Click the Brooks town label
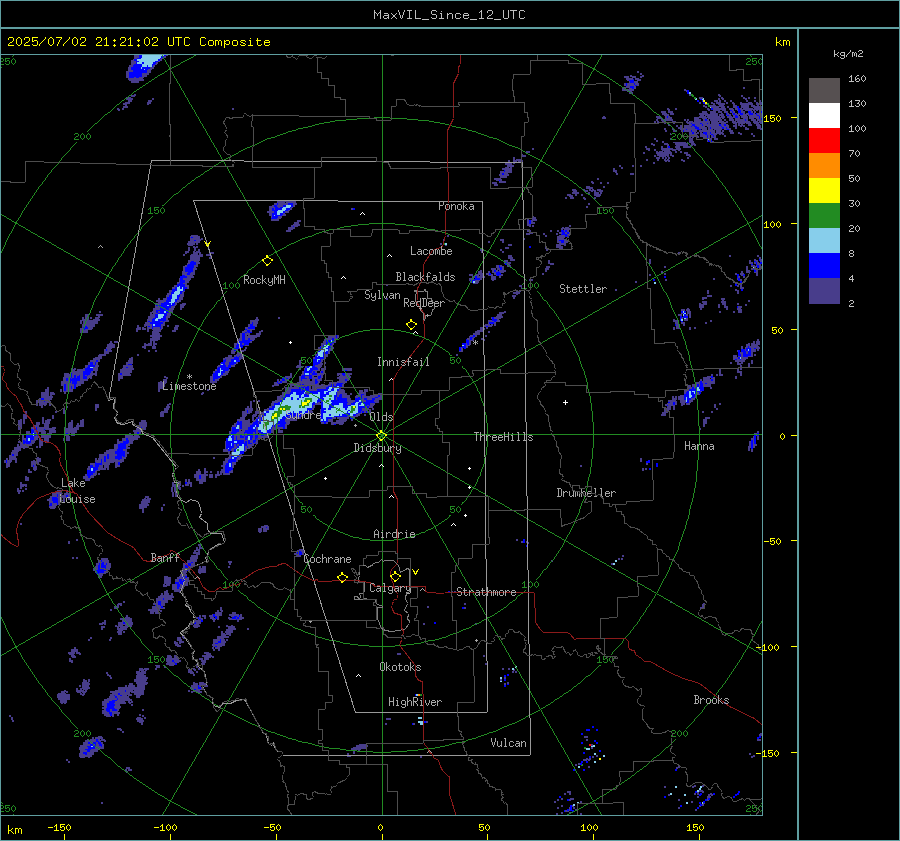Image resolution: width=900 pixels, height=841 pixels. click(711, 700)
